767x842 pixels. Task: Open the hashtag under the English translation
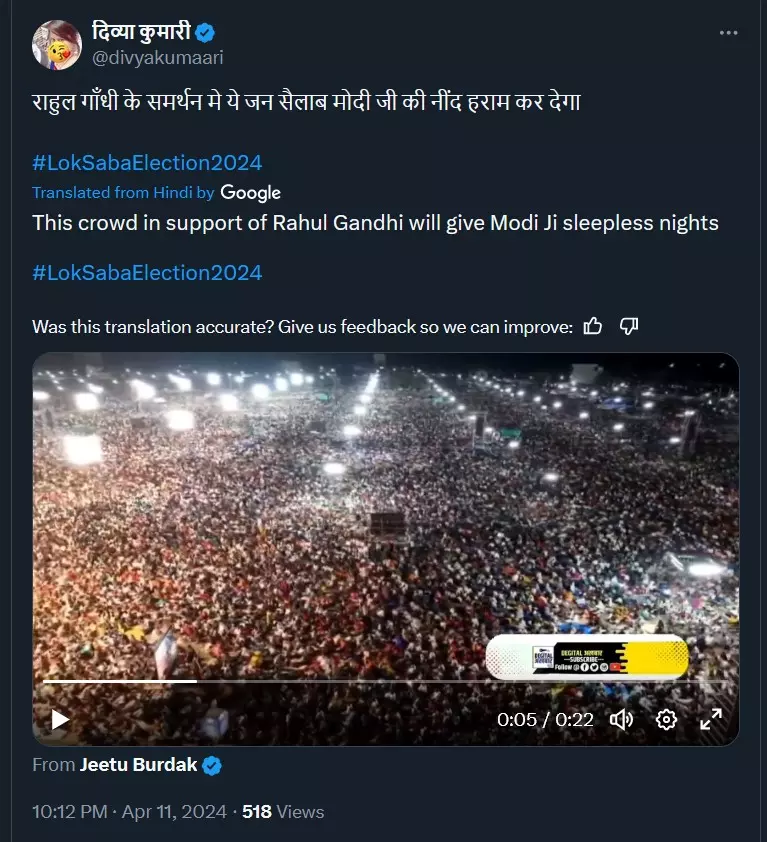coord(147,272)
